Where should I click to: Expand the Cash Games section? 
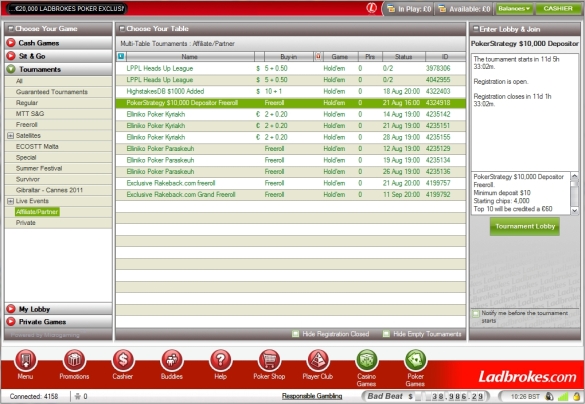point(58,43)
